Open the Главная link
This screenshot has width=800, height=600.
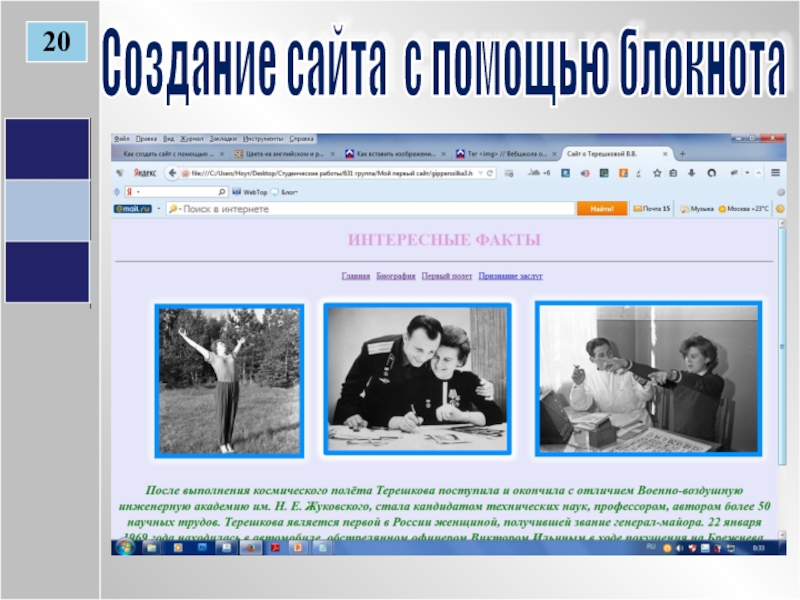[x=356, y=276]
